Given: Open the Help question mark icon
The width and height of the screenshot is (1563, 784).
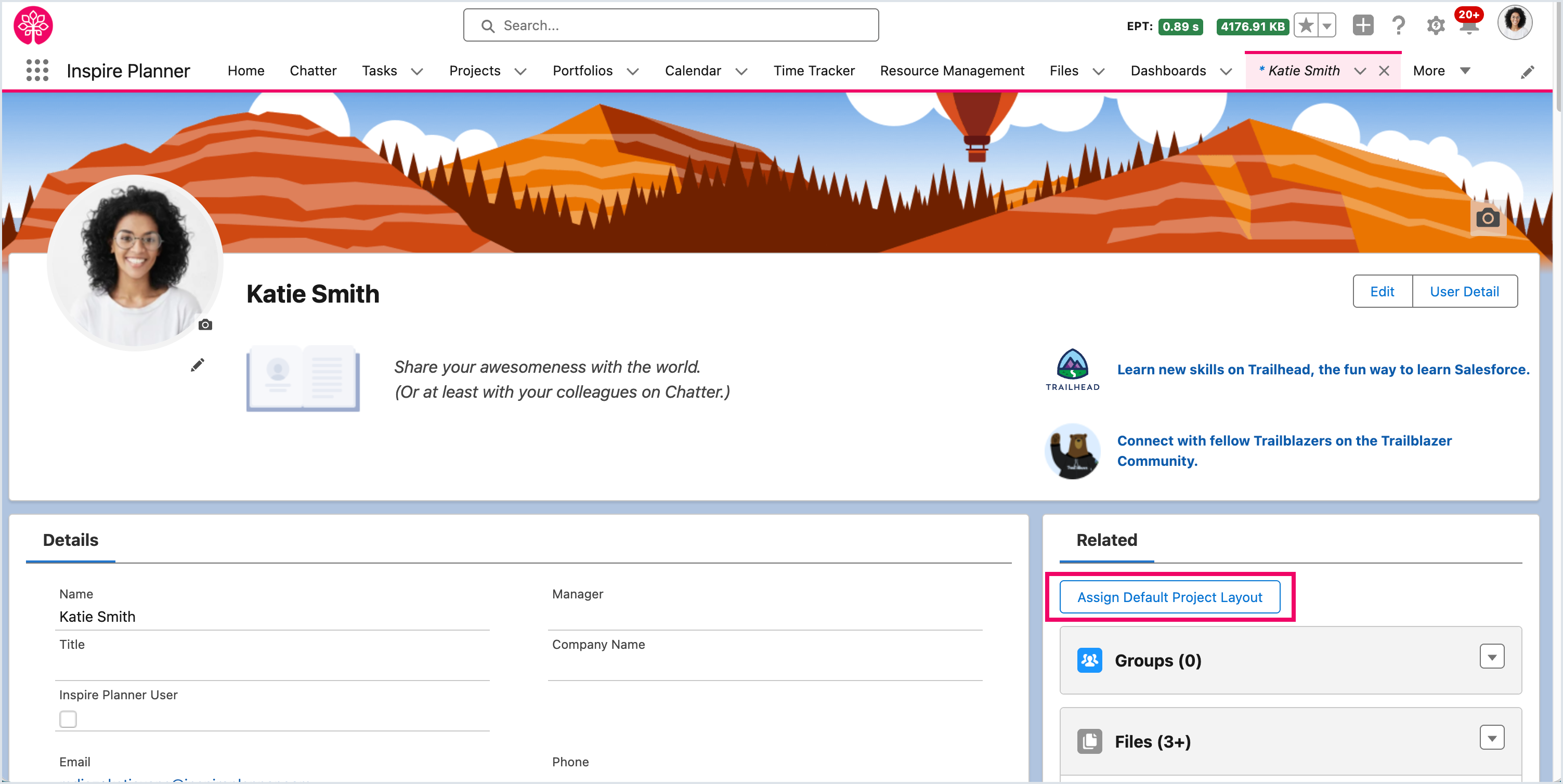Looking at the screenshot, I should pos(1398,25).
